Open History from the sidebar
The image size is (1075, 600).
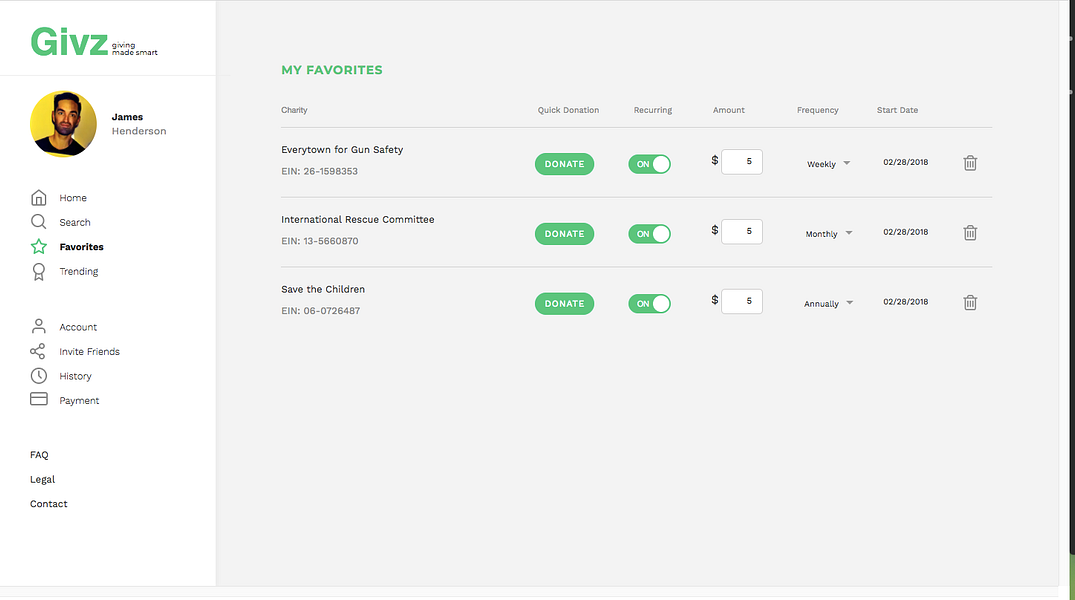click(x=75, y=376)
